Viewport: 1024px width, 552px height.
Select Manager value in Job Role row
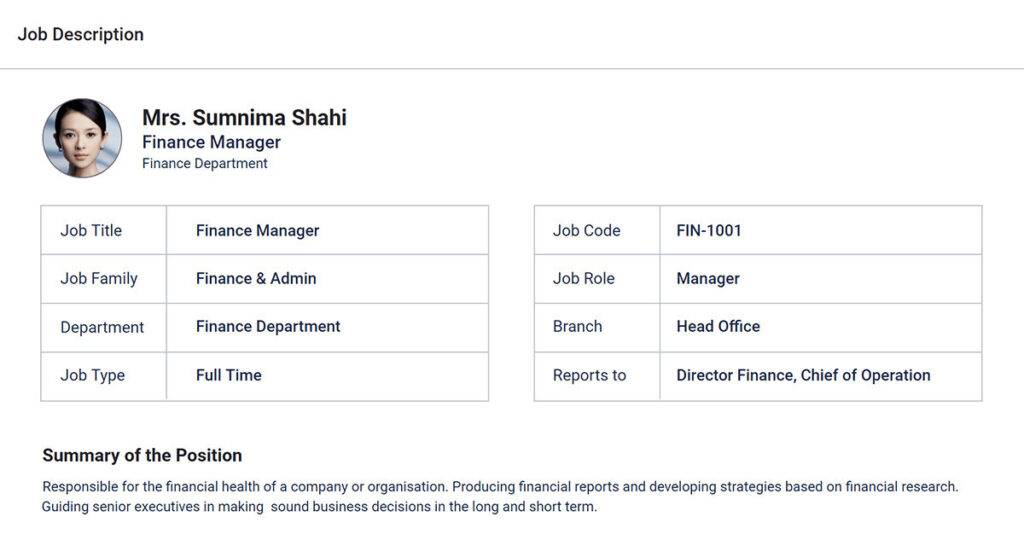708,278
